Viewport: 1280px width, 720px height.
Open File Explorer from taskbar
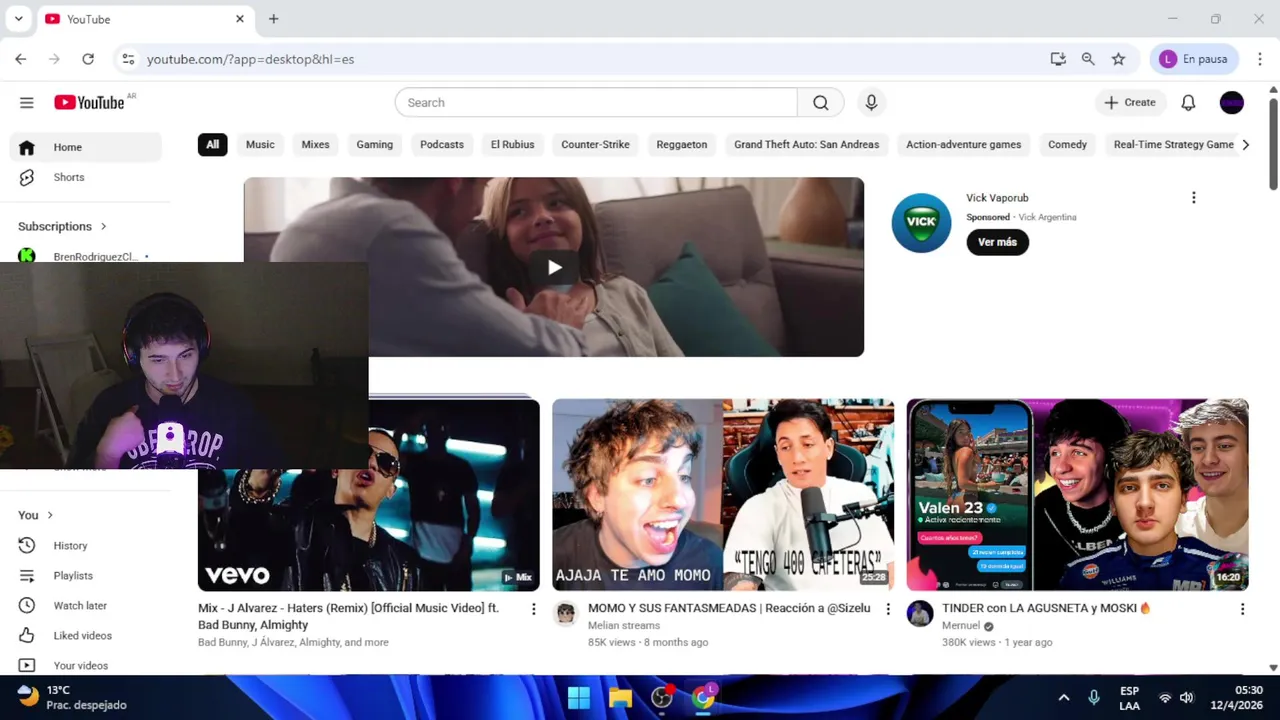[x=620, y=697]
